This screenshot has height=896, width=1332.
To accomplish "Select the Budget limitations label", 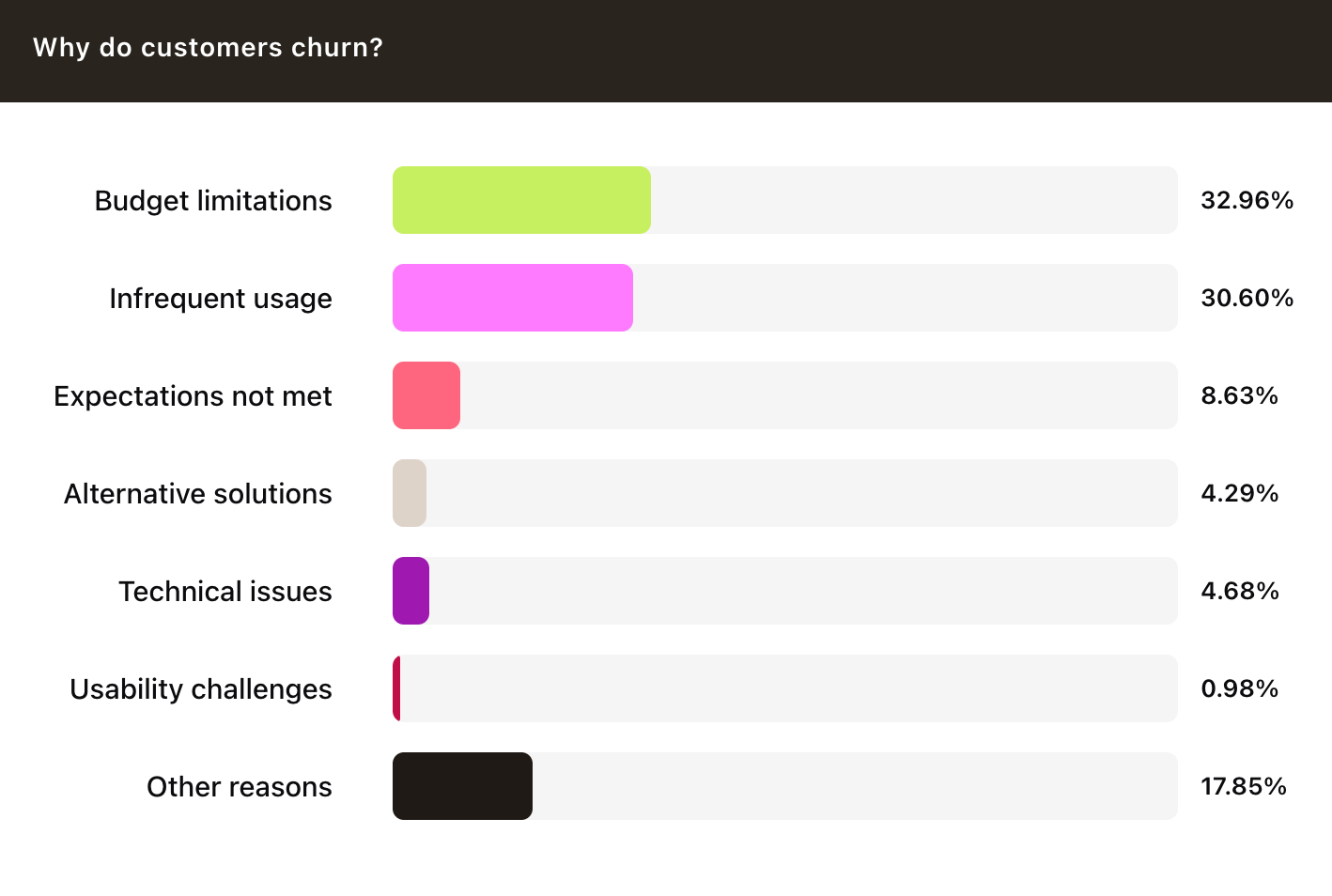I will (213, 201).
